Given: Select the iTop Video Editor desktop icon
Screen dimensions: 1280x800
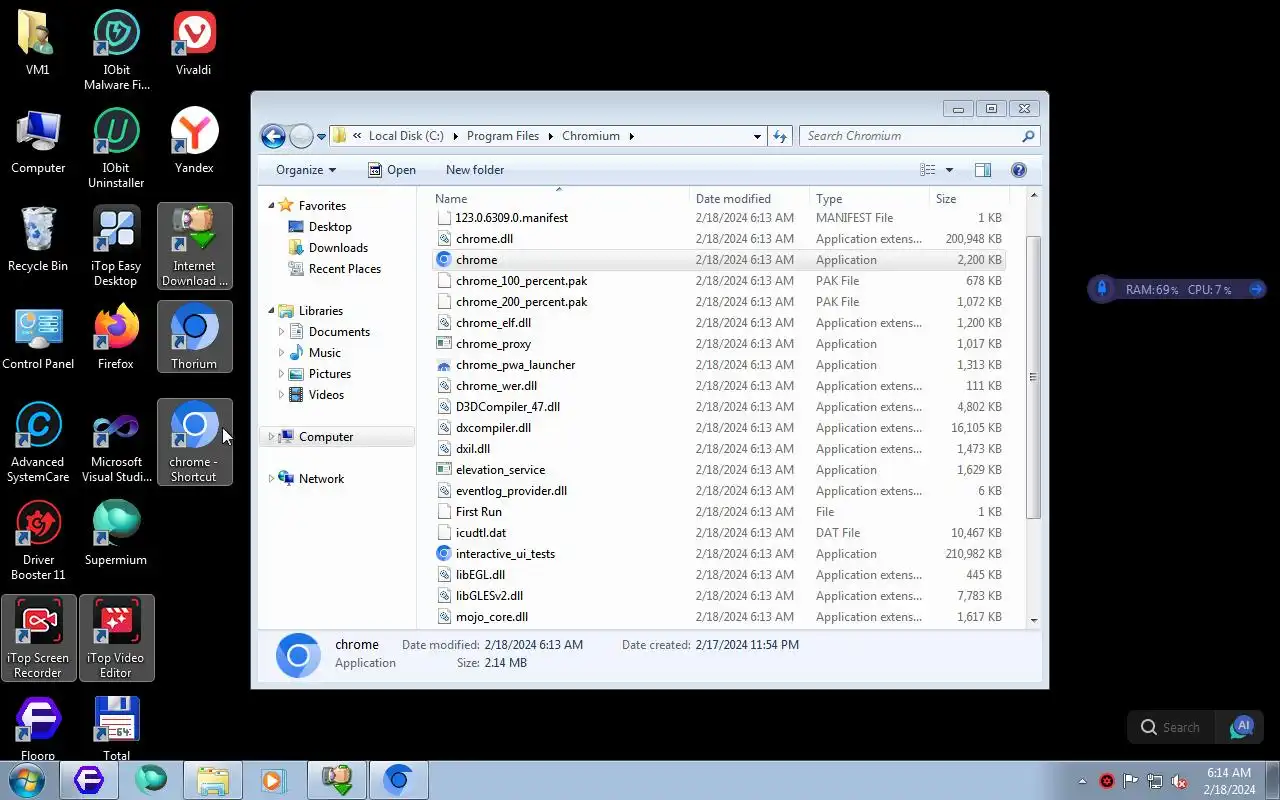Looking at the screenshot, I should pyautogui.click(x=116, y=638).
